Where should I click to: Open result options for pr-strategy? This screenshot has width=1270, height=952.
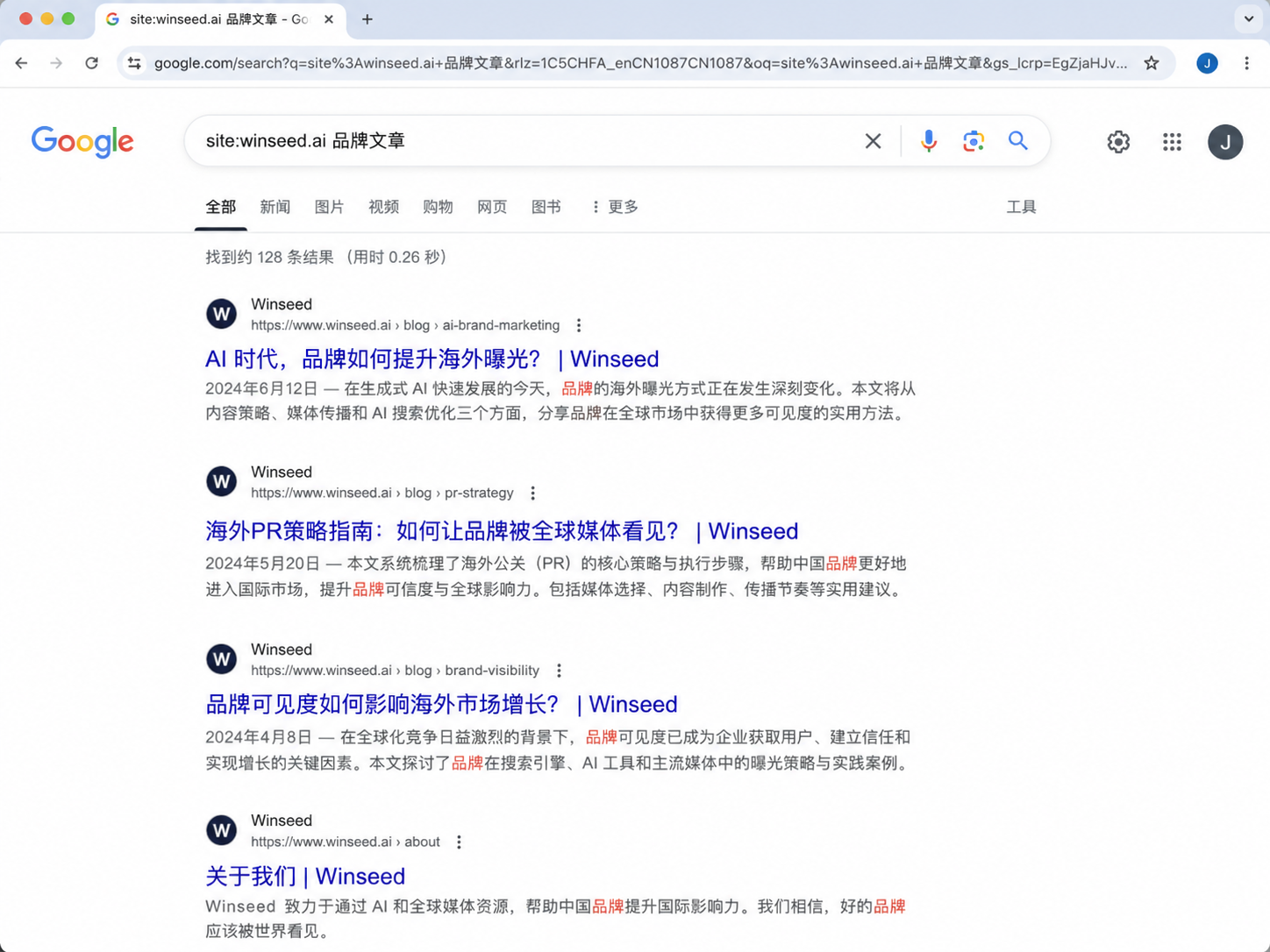pos(532,493)
